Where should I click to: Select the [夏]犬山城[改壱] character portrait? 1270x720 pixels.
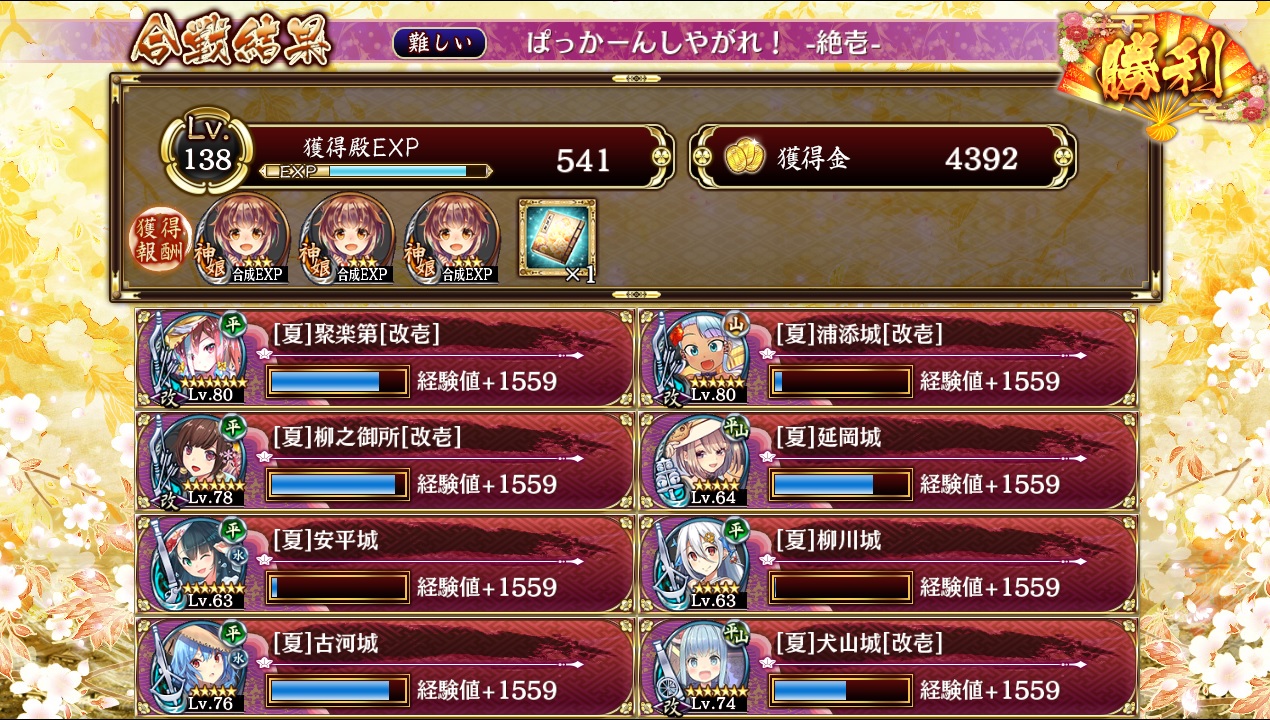tap(702, 666)
